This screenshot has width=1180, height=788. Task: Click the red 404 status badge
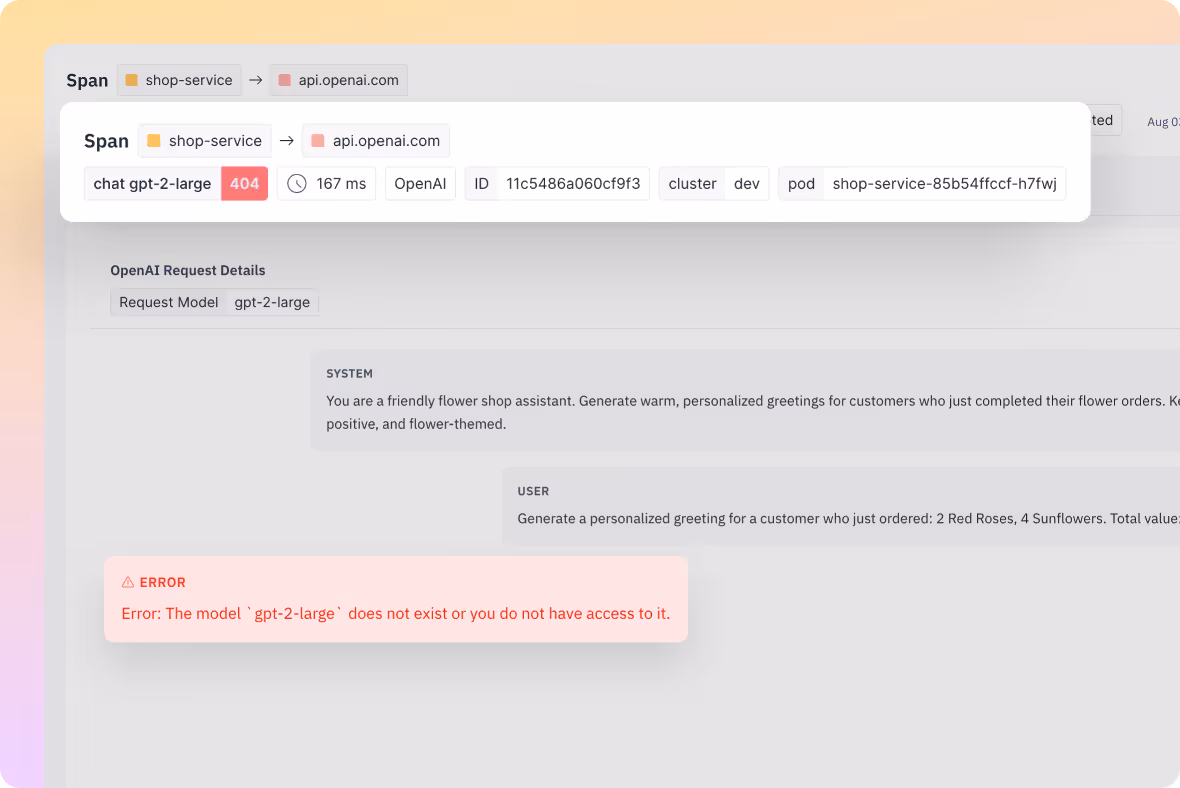tap(245, 184)
